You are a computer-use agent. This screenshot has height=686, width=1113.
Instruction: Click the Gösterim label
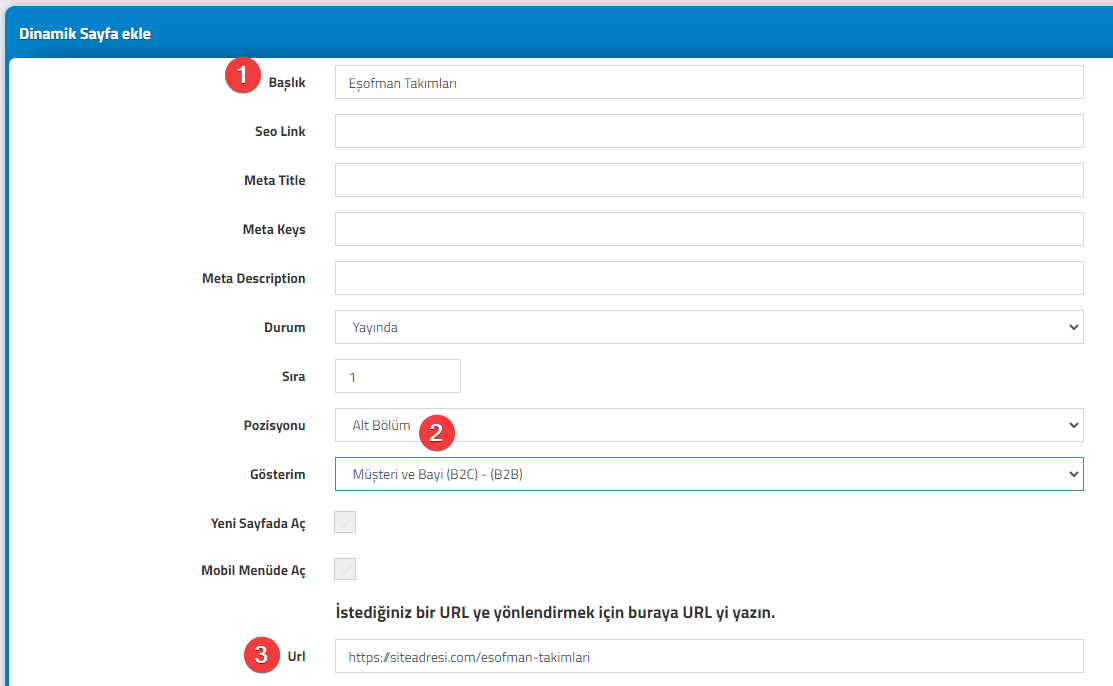pyautogui.click(x=278, y=474)
